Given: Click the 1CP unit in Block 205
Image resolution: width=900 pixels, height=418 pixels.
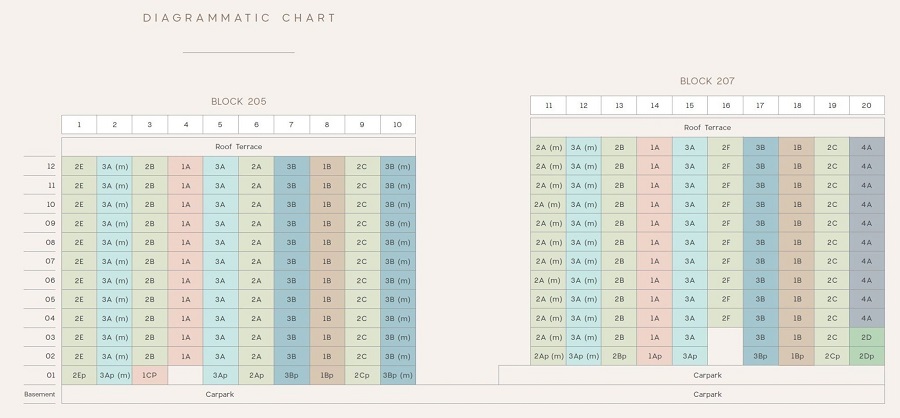Looking at the screenshot, I should pyautogui.click(x=149, y=375).
